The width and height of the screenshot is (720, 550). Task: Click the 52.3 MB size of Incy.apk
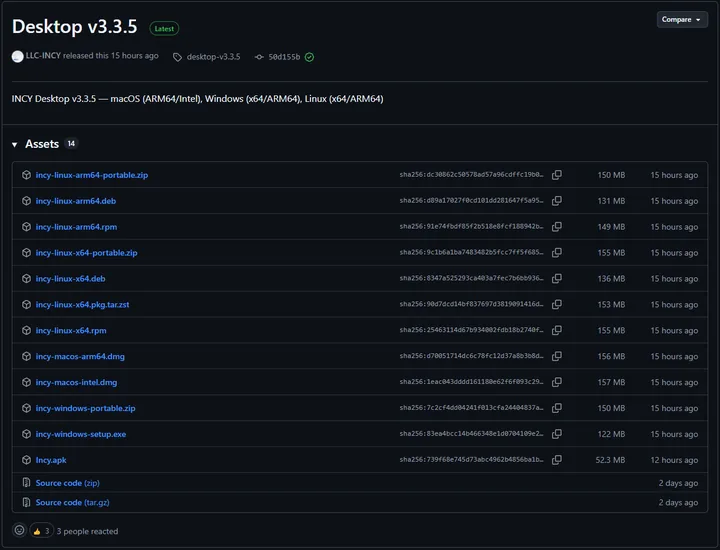pyautogui.click(x=610, y=460)
